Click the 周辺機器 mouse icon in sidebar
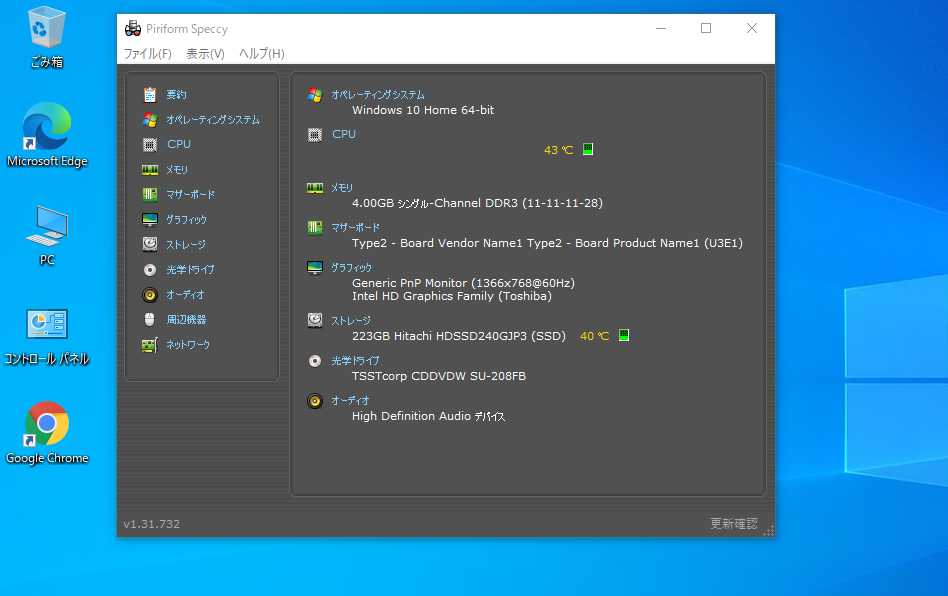948x596 pixels. (x=150, y=319)
